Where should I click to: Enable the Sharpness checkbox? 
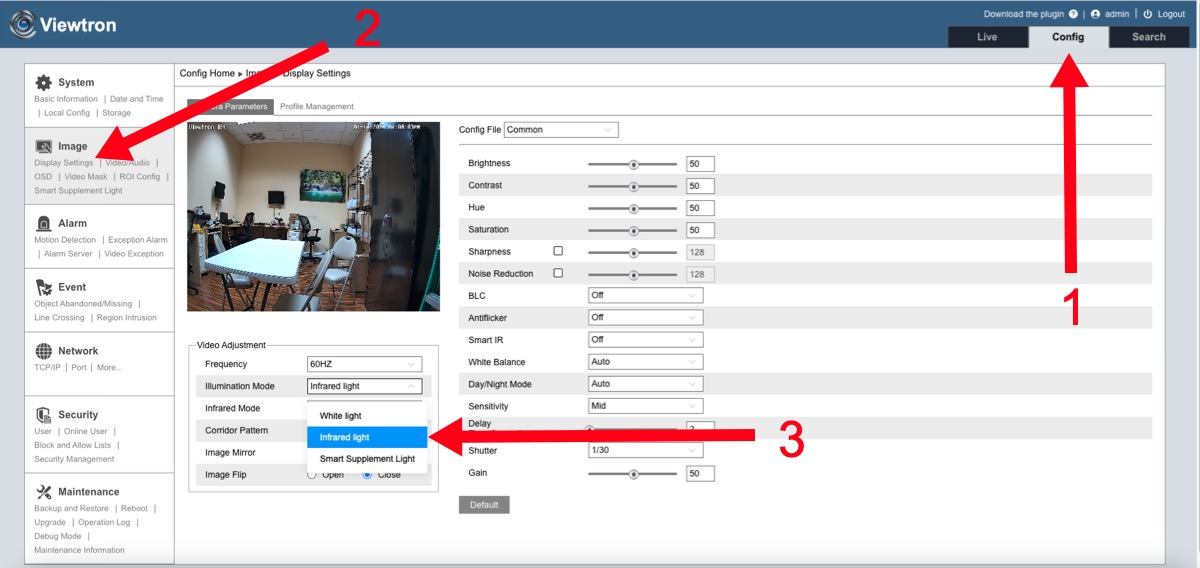point(558,251)
